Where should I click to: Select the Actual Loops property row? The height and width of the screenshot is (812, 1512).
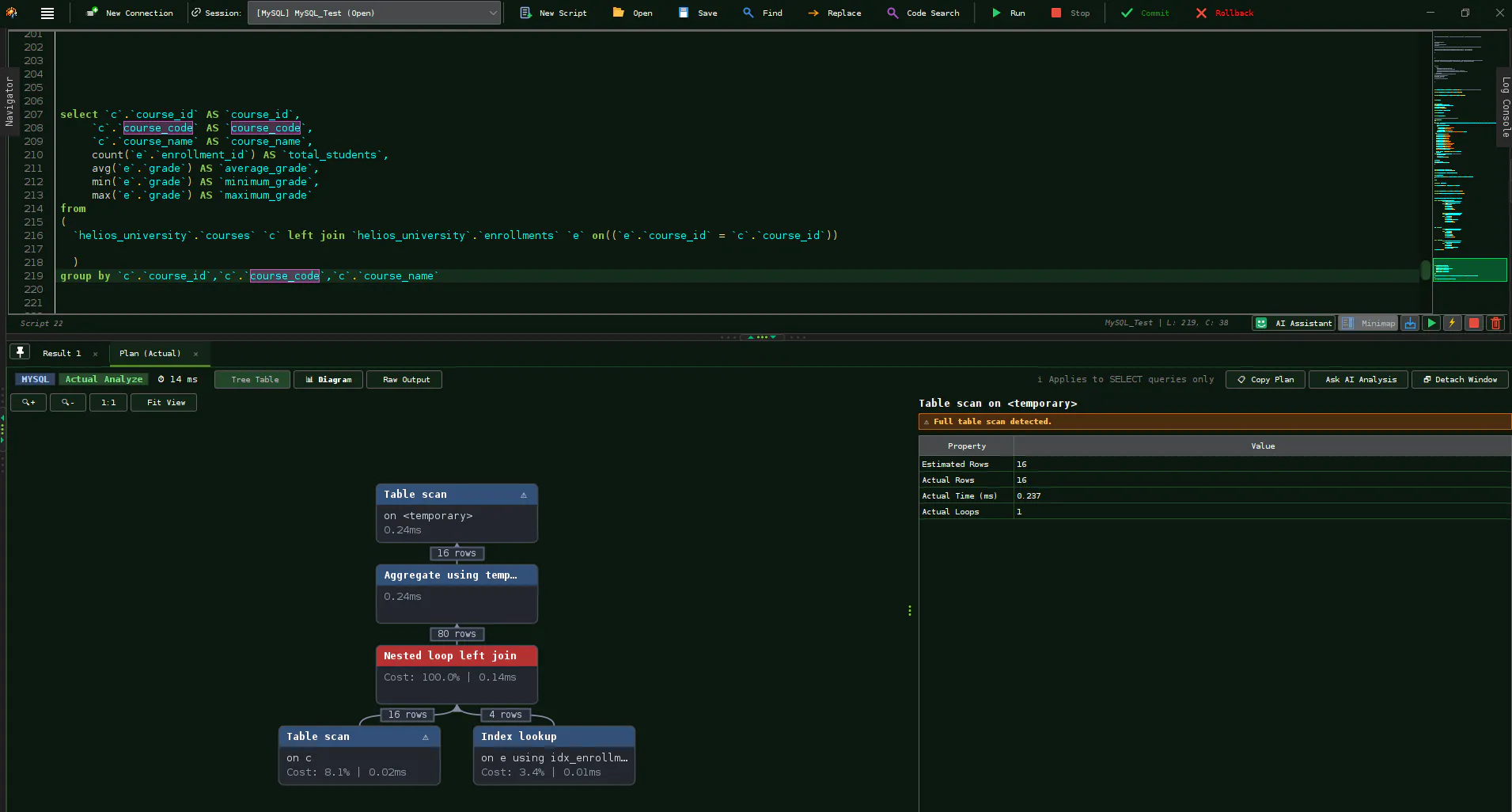tap(1215, 511)
